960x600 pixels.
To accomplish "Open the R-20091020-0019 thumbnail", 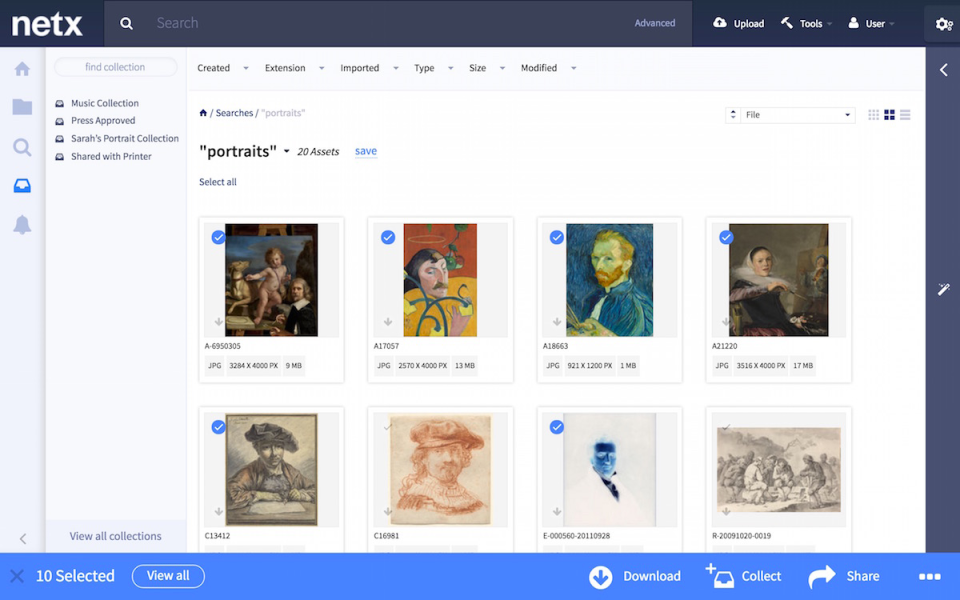I will tap(778, 470).
